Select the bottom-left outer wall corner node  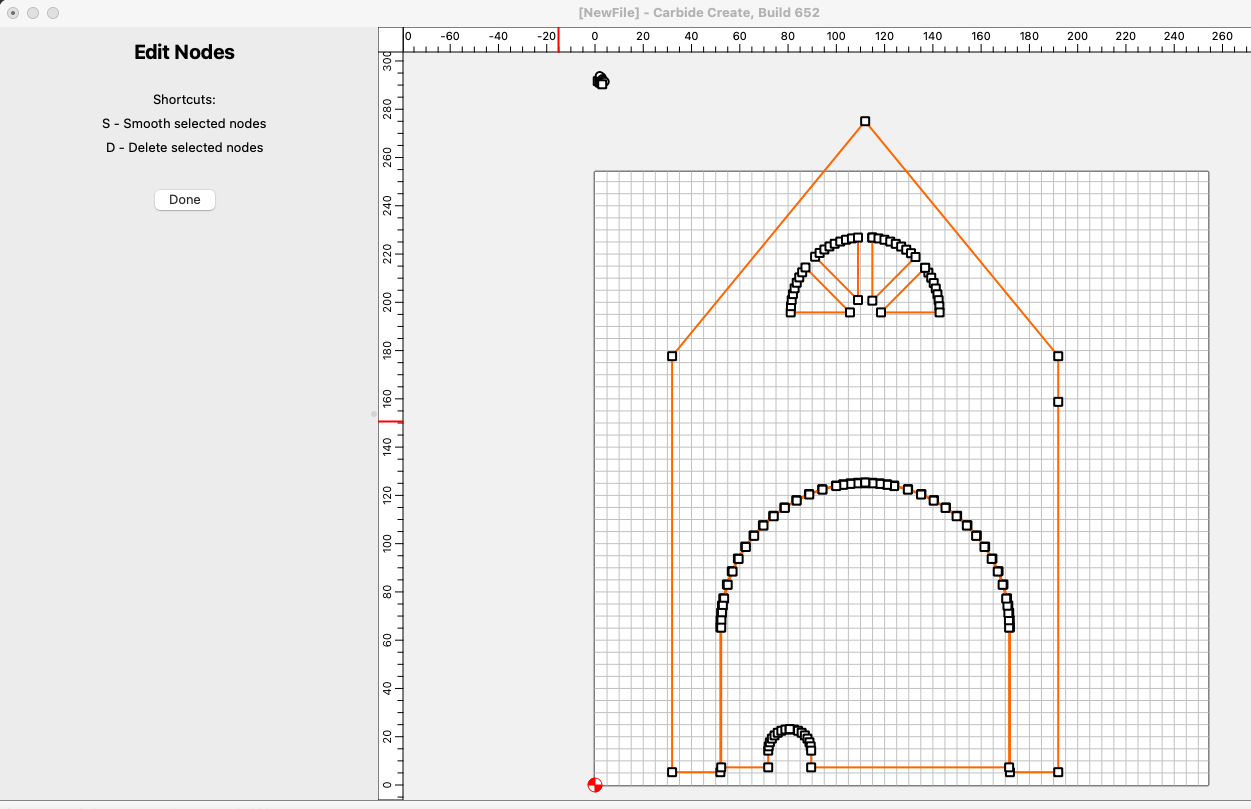(672, 772)
